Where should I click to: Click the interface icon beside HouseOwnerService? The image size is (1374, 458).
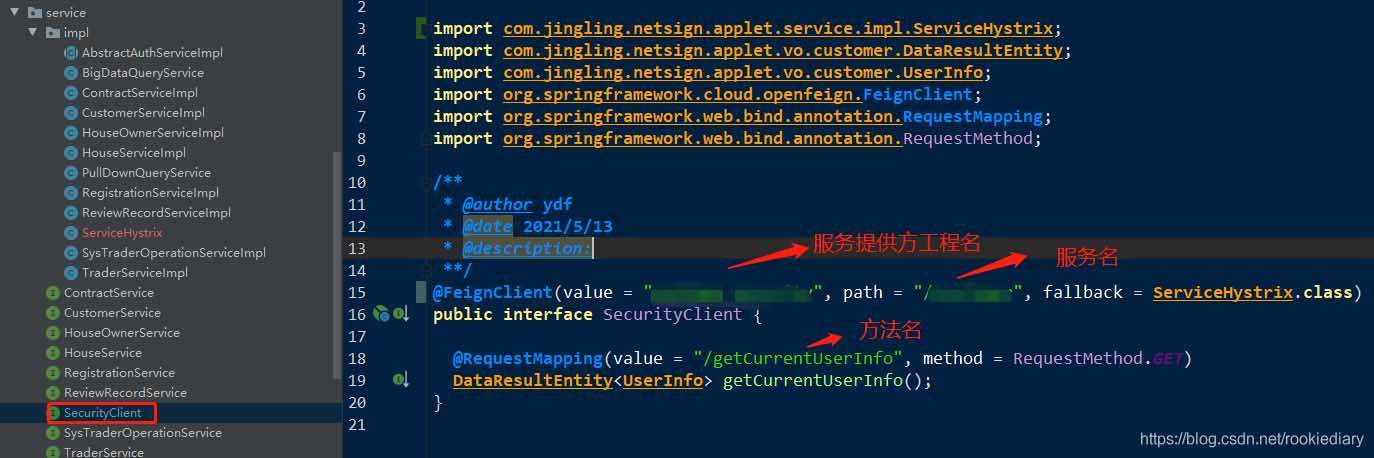[x=53, y=333]
